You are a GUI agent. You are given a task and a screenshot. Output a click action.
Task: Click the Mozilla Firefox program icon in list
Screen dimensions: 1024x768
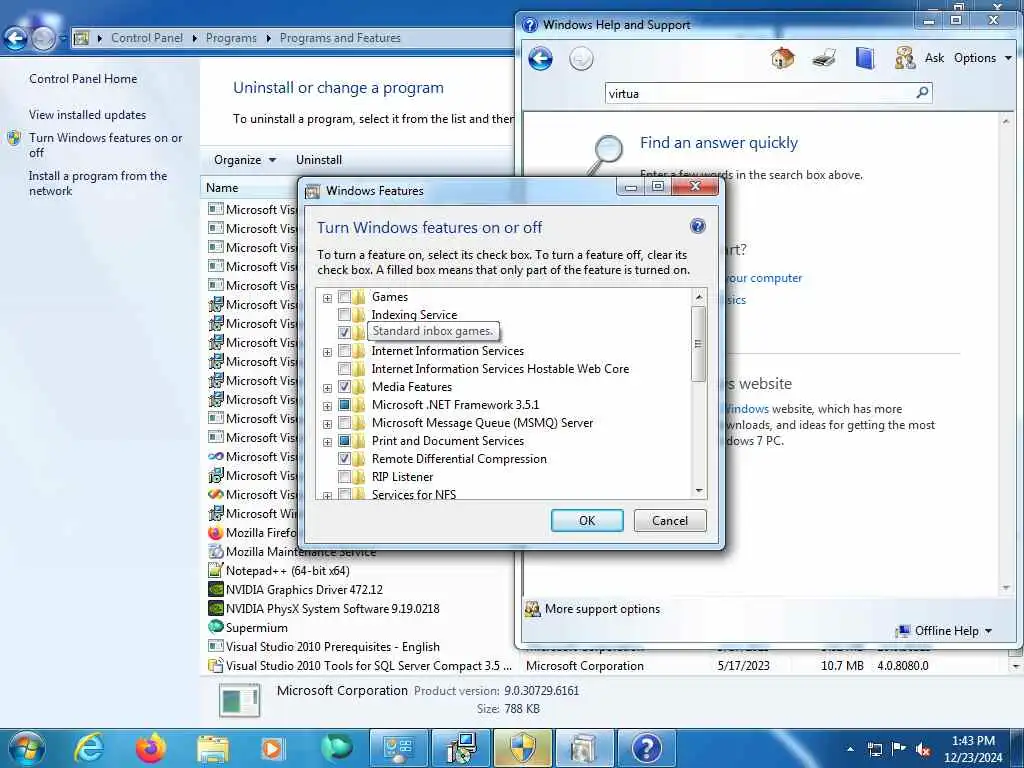point(216,533)
